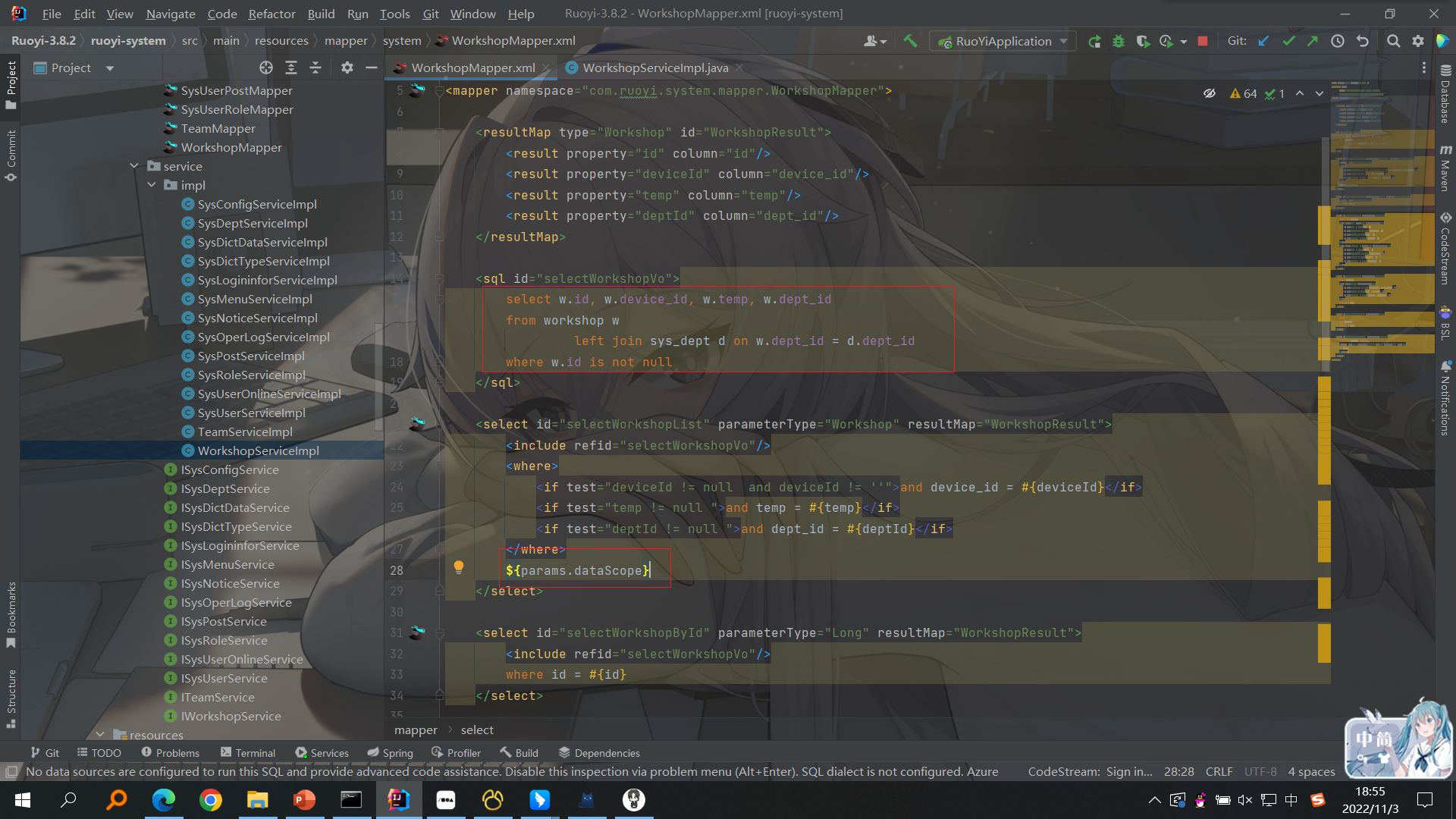Stop the running application
This screenshot has width=1456, height=819.
point(1203,41)
